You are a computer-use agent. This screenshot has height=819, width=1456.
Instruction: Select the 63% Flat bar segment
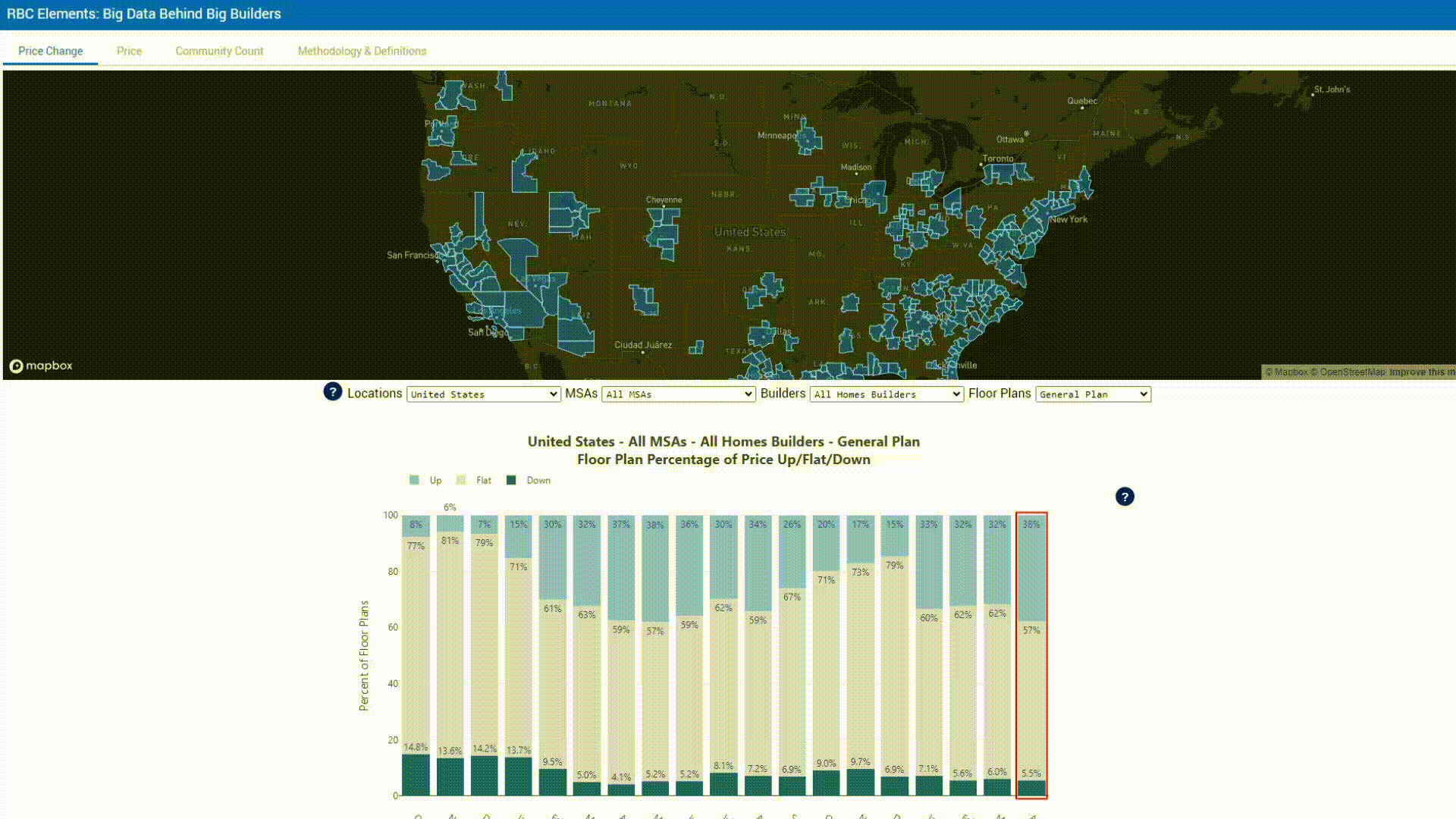tap(587, 694)
